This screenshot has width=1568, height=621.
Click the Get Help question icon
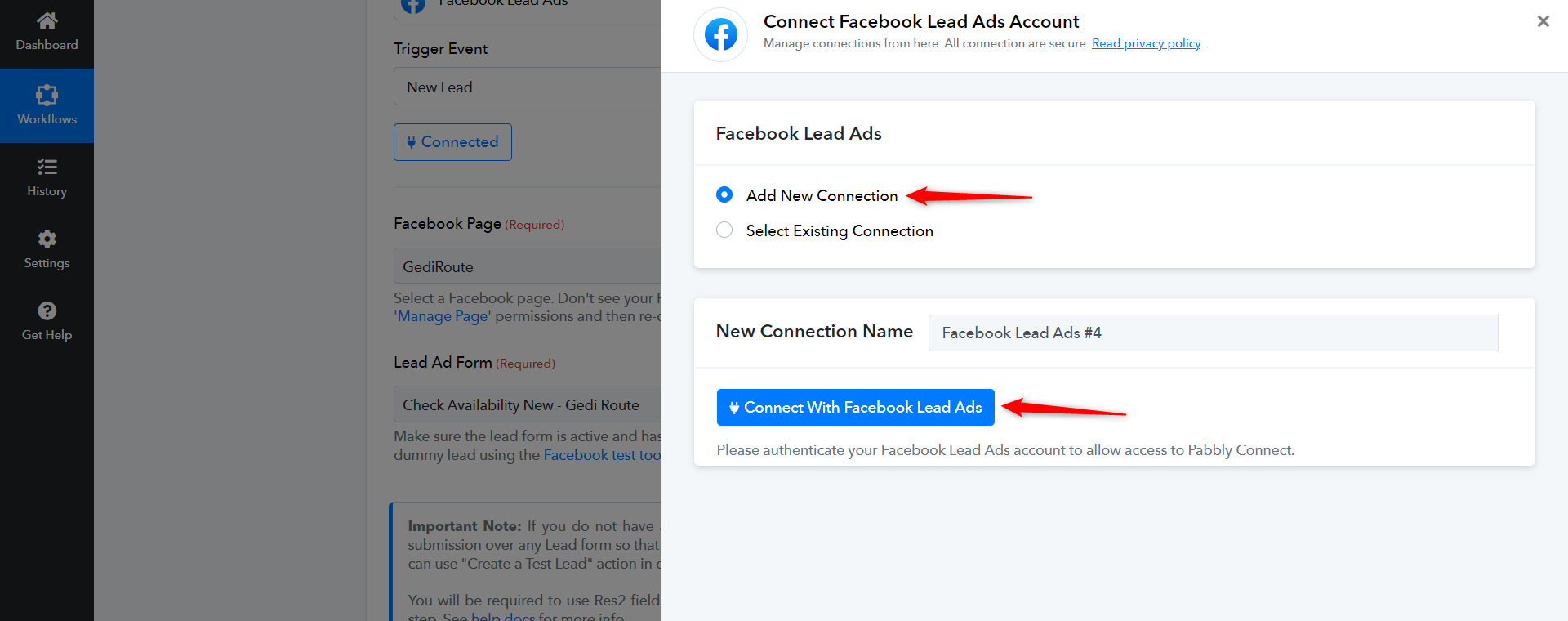(47, 310)
